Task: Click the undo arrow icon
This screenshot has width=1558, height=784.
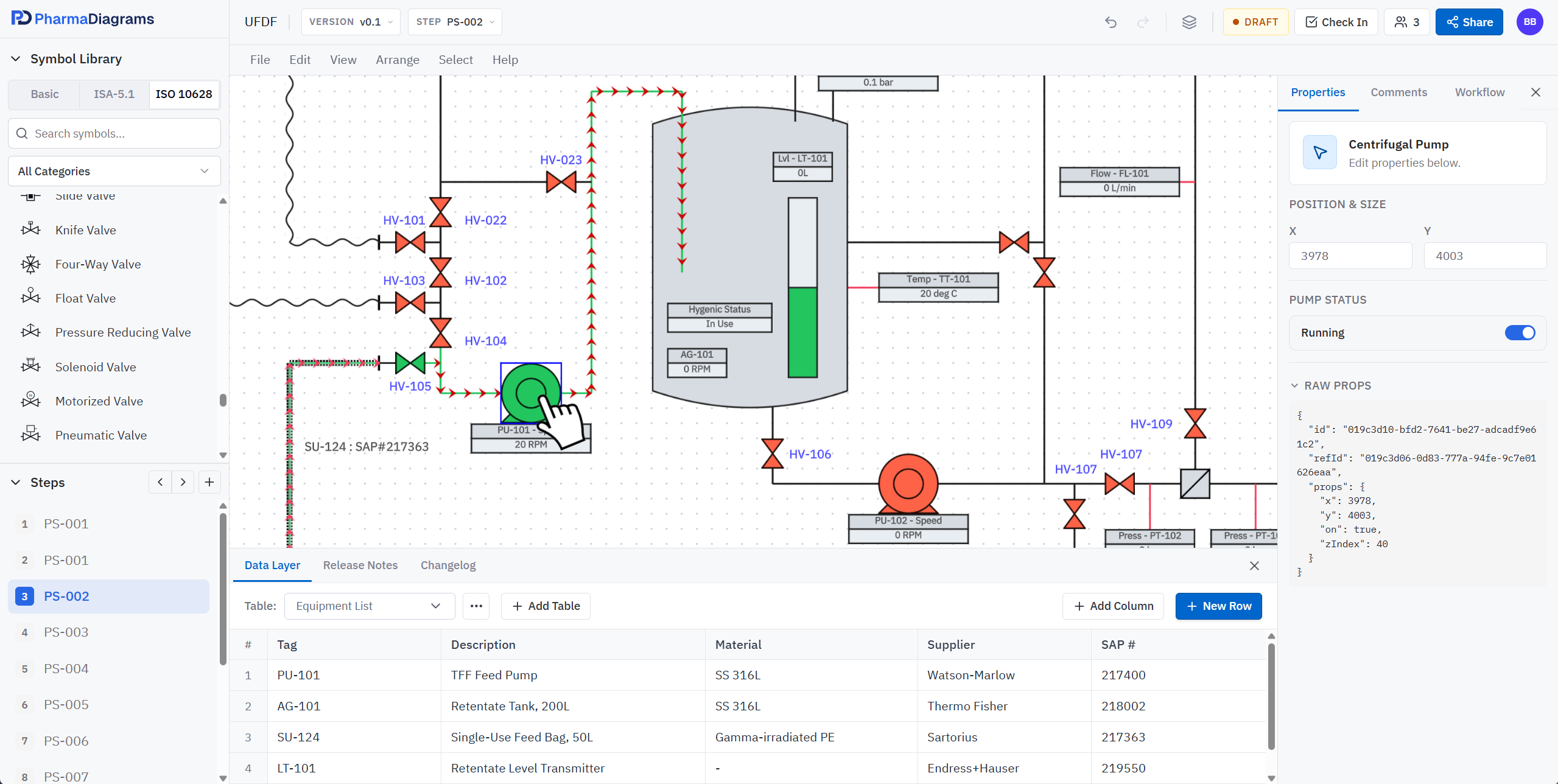Action: 1111,23
